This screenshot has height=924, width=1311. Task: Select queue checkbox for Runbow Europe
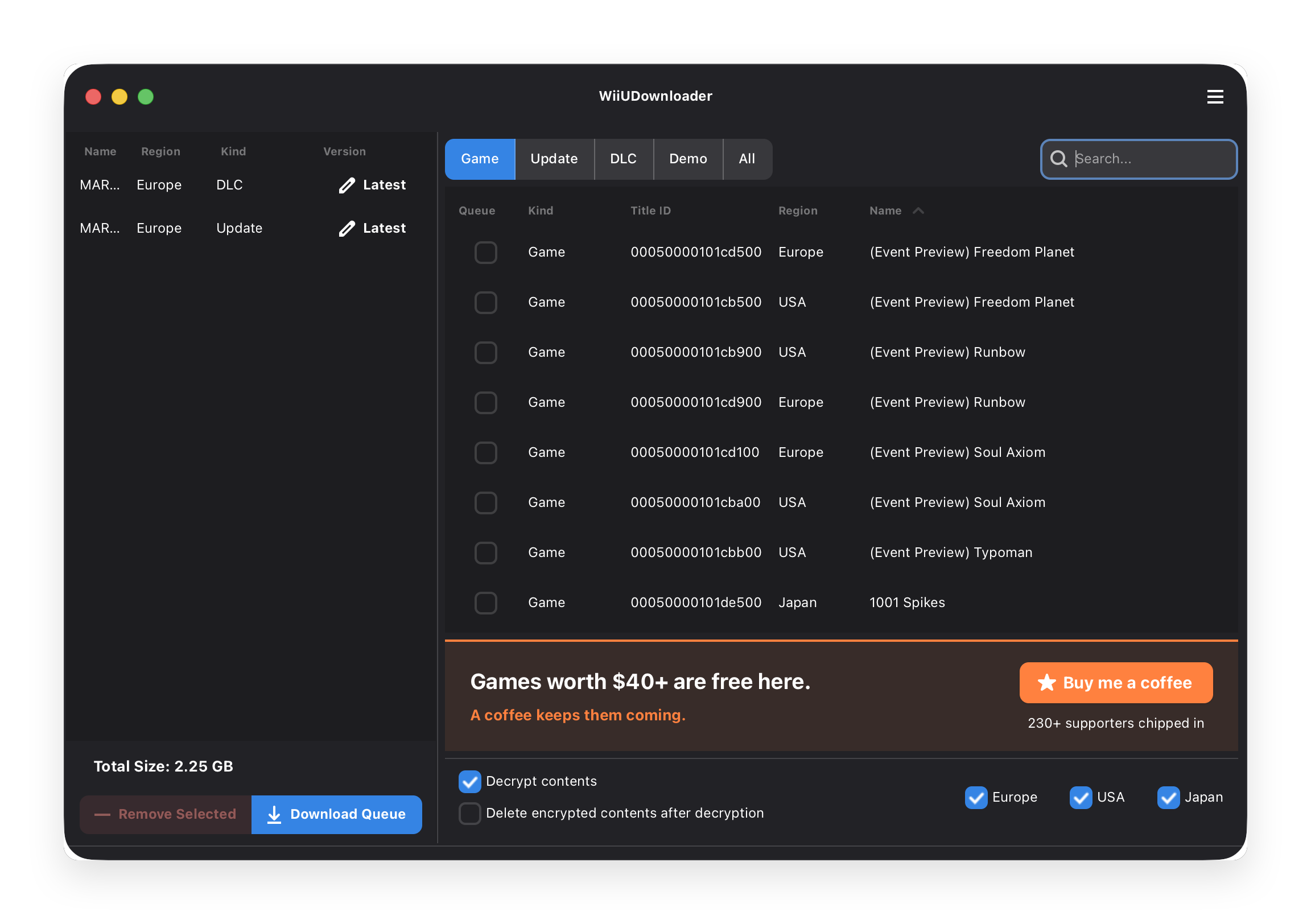pyautogui.click(x=485, y=403)
